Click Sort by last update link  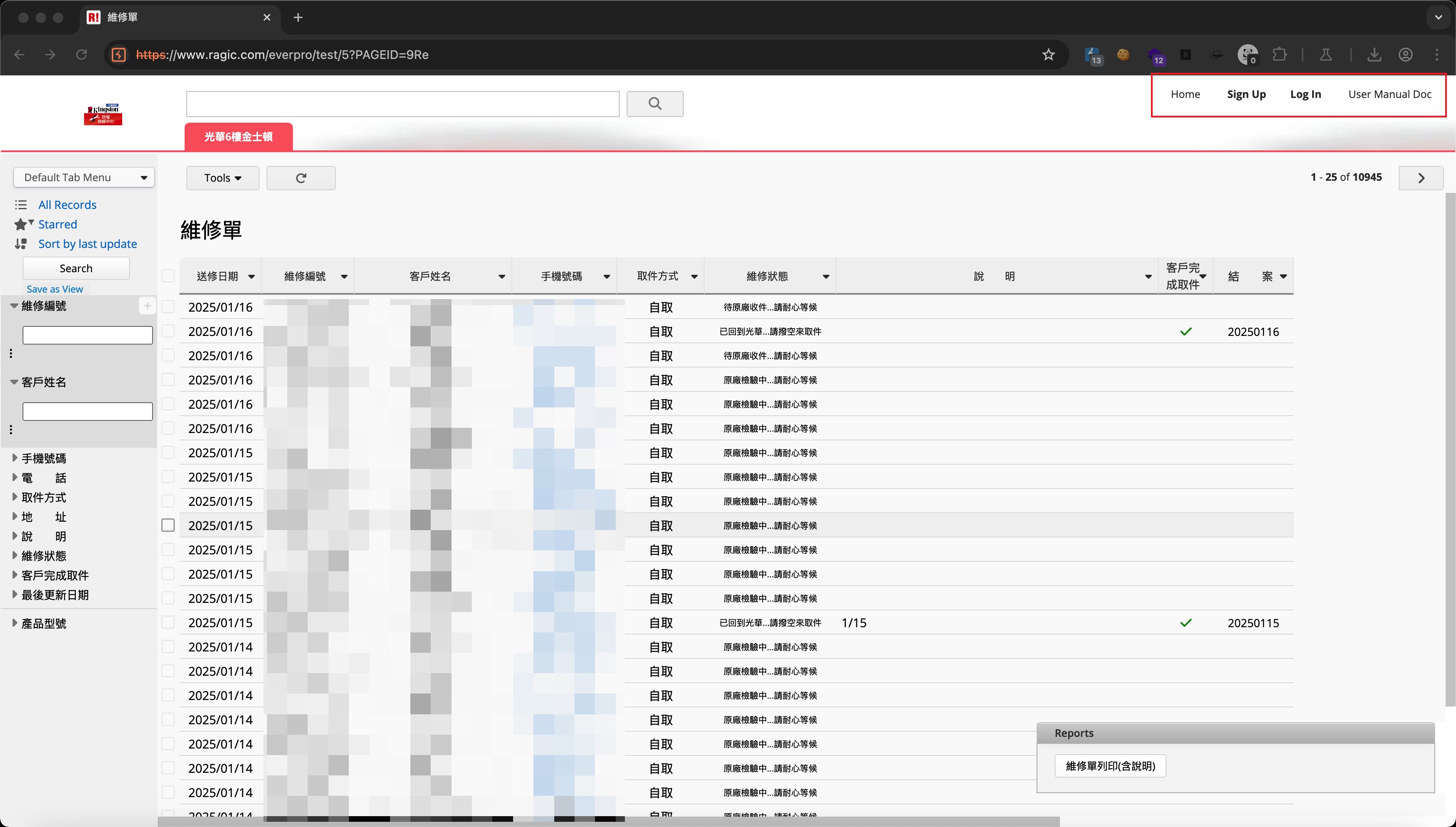click(x=88, y=244)
